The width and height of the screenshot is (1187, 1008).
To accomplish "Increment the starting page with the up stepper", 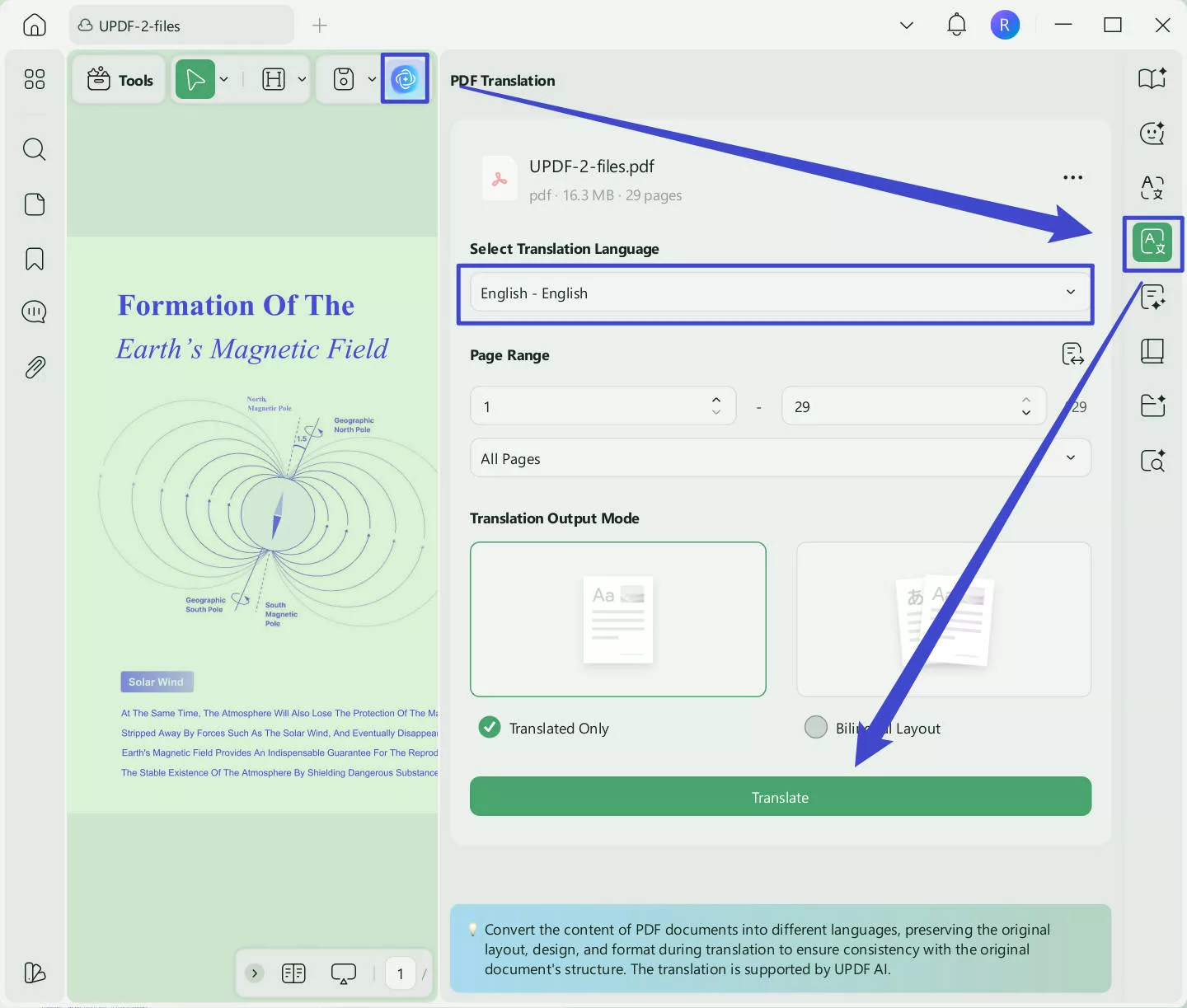I will click(715, 400).
